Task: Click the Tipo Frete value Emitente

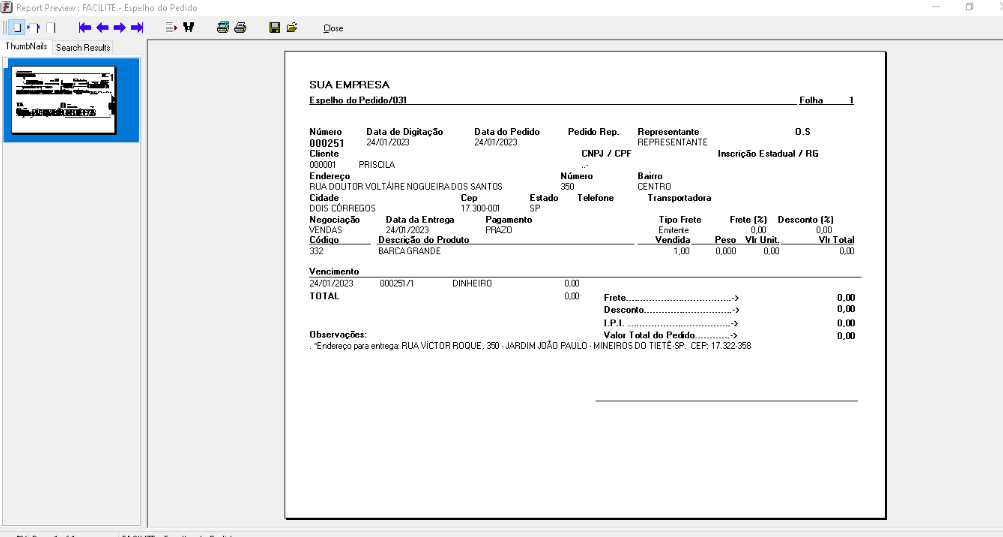Action: click(x=674, y=230)
